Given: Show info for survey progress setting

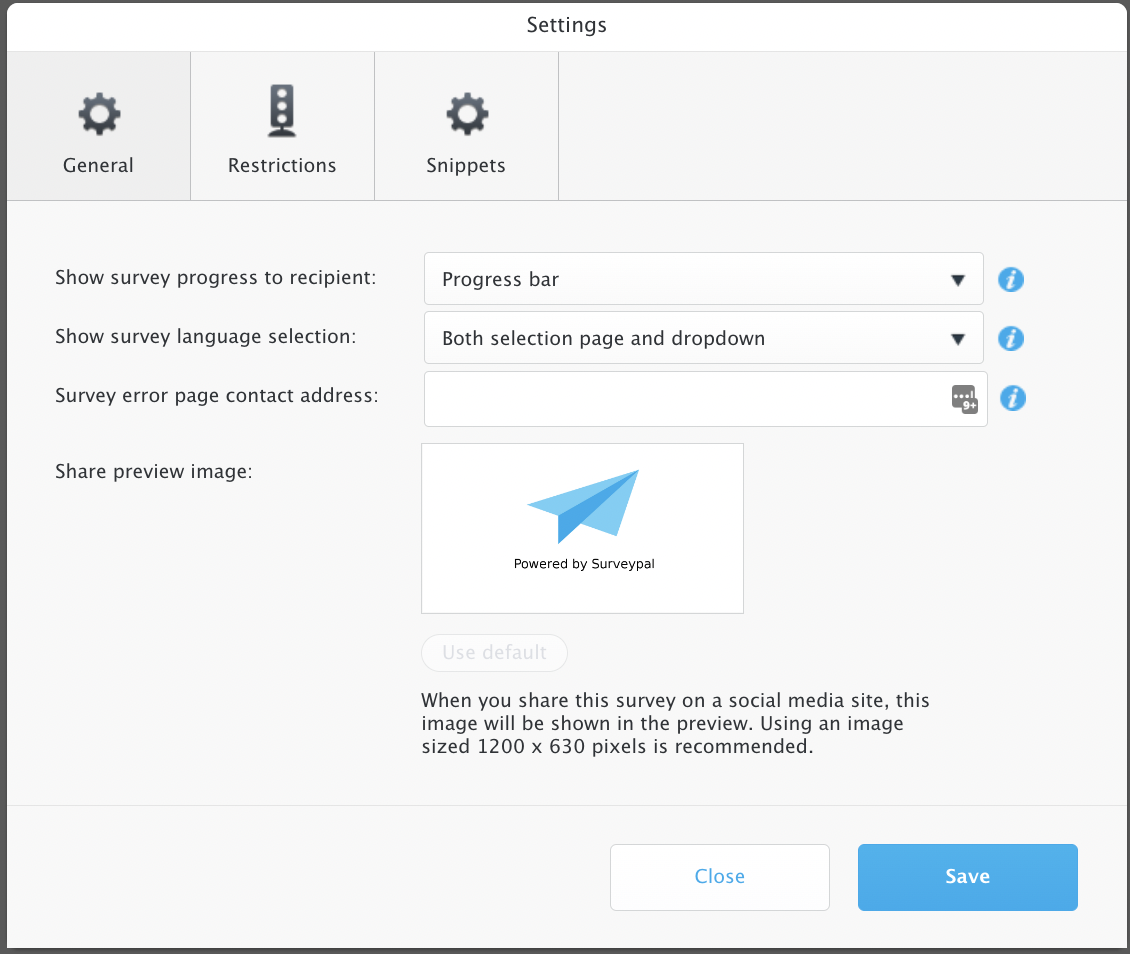Looking at the screenshot, I should pos(1010,280).
